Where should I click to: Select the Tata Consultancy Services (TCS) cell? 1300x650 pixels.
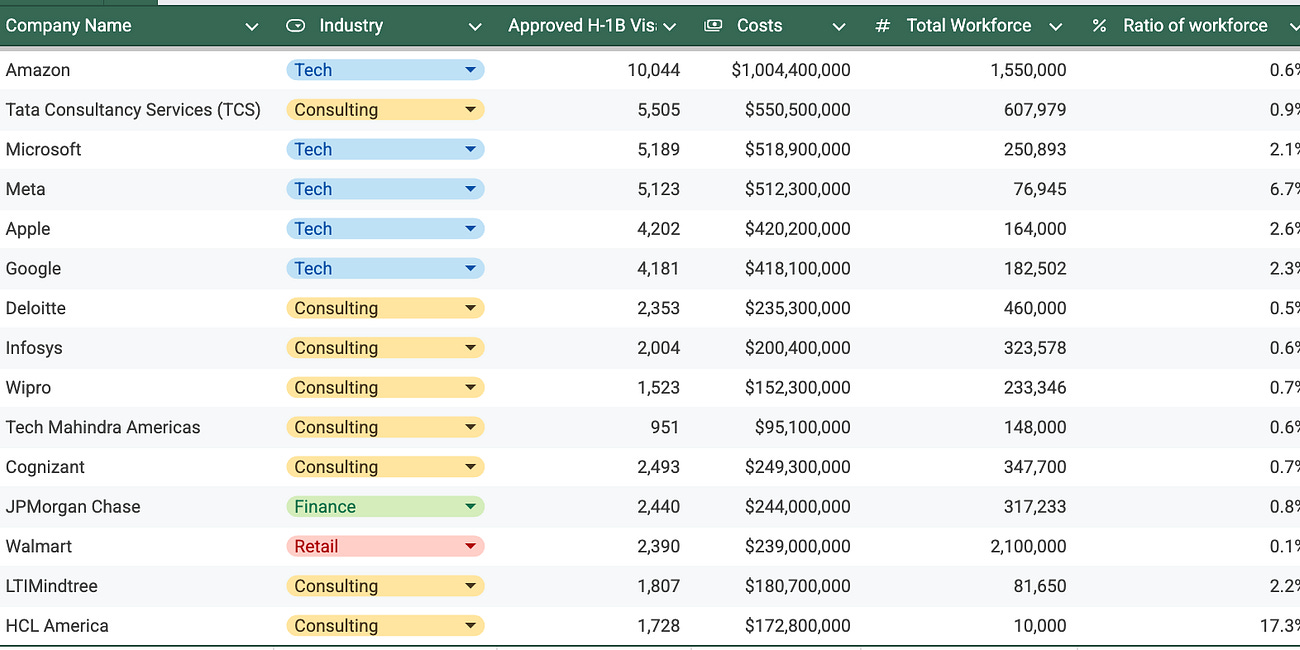click(x=136, y=110)
